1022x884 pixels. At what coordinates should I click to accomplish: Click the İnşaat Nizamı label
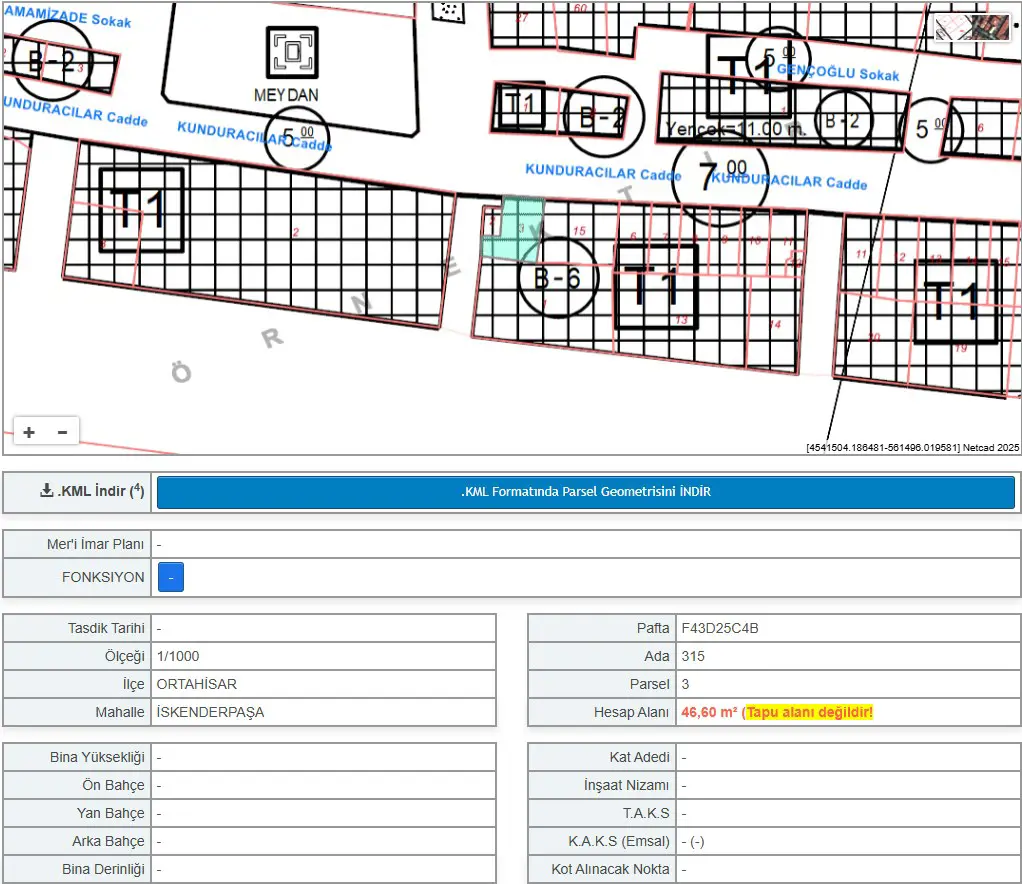[626, 786]
